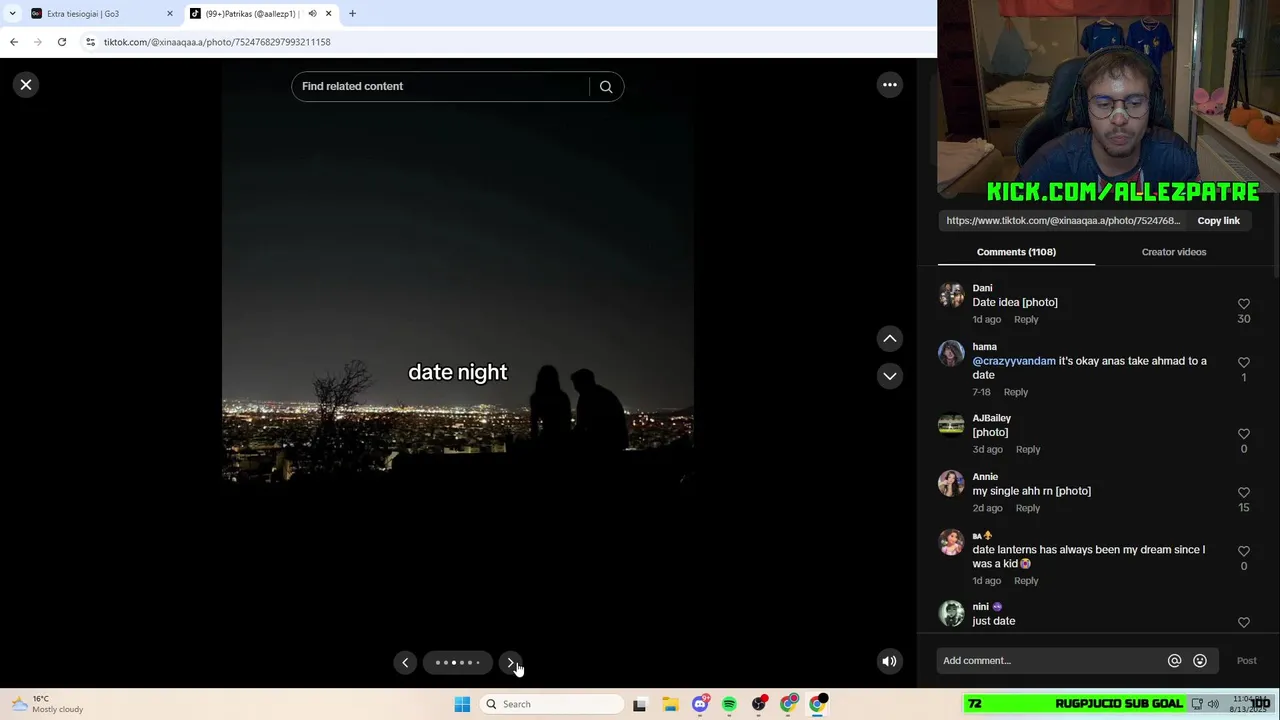Like AJBailey's comment
Viewport: 1280px width, 720px height.
point(1244,434)
